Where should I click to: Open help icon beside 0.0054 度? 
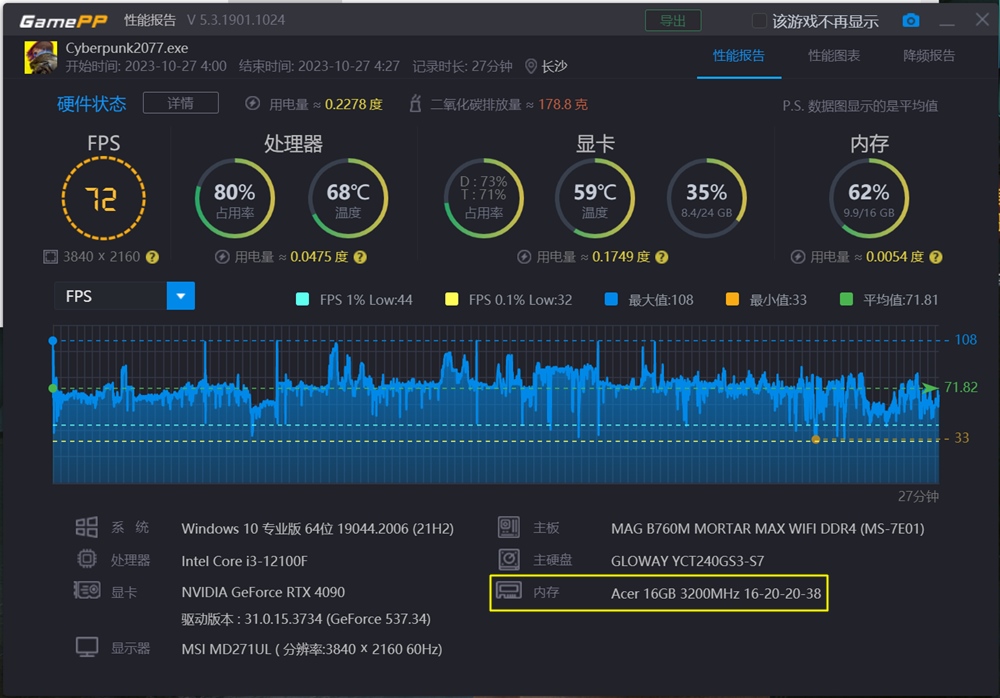pos(936,257)
